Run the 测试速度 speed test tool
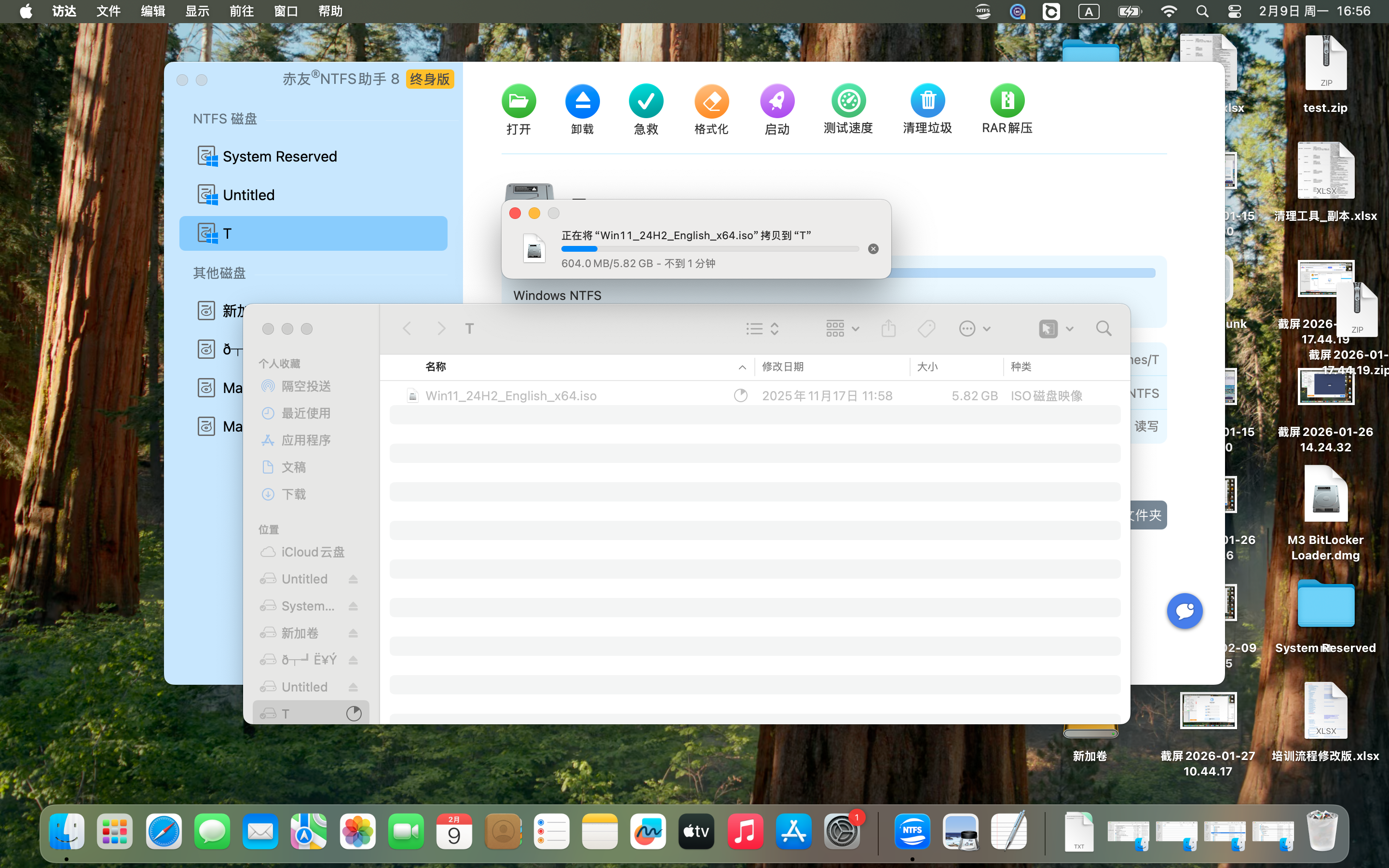The height and width of the screenshot is (868, 1389). [848, 102]
